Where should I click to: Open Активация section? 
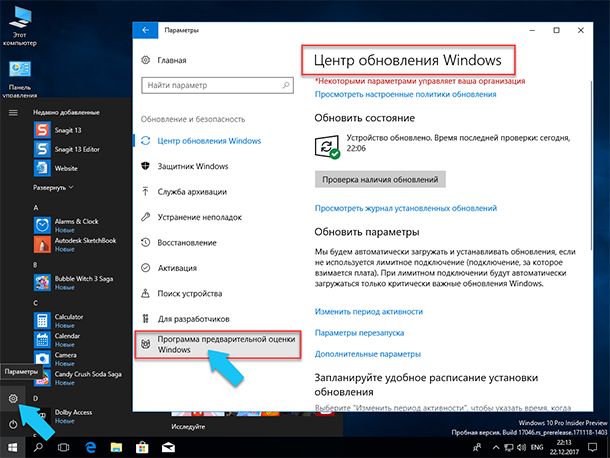177,268
